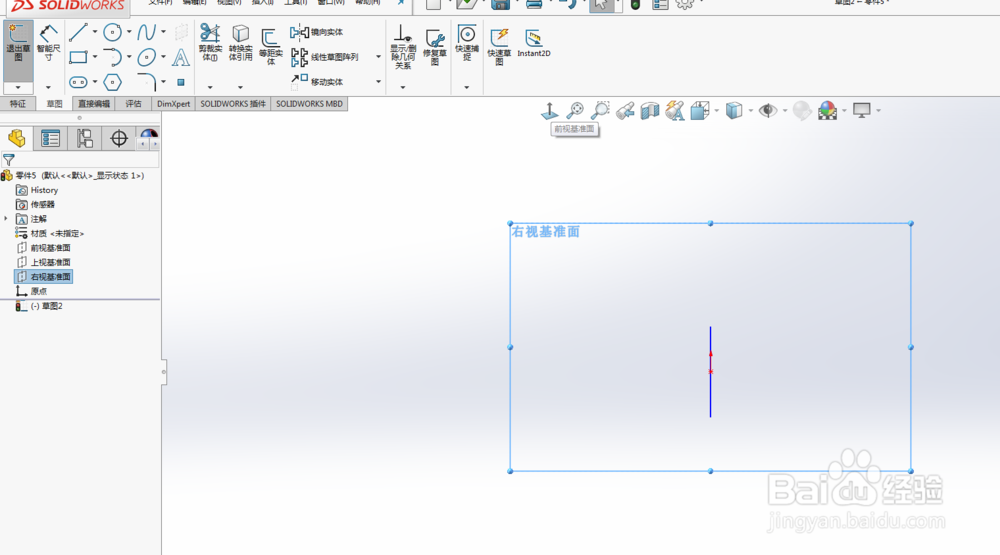Click Mirror Entities (镜向实体) tool
The height and width of the screenshot is (555, 1000).
click(317, 32)
